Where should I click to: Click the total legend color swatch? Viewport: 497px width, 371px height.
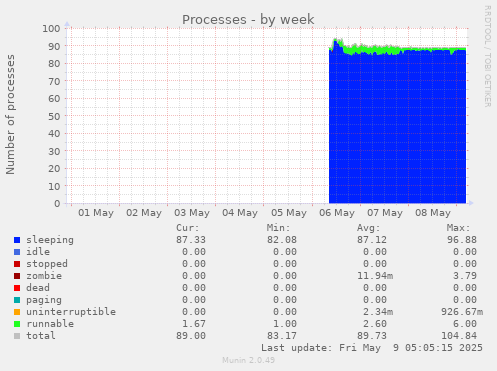[17, 336]
